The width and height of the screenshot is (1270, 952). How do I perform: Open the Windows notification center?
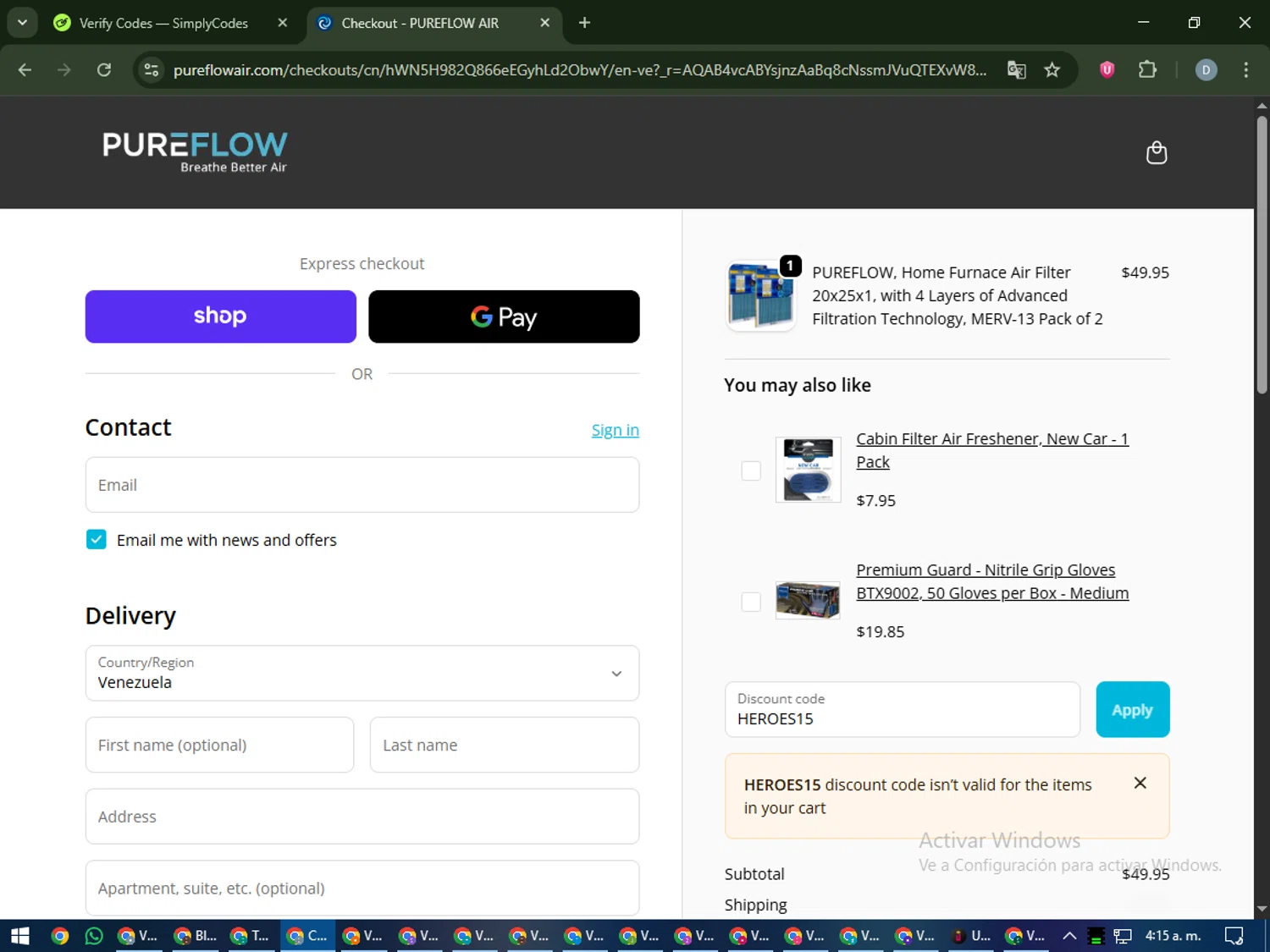pos(1234,936)
